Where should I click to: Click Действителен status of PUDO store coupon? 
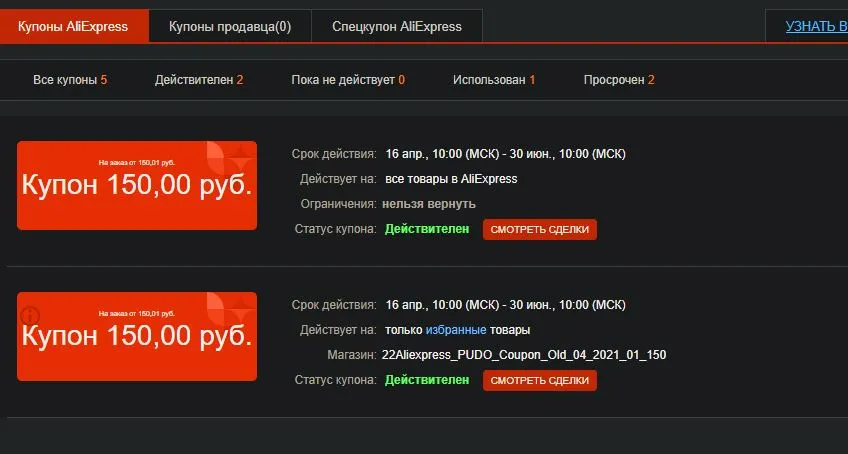pyautogui.click(x=427, y=380)
